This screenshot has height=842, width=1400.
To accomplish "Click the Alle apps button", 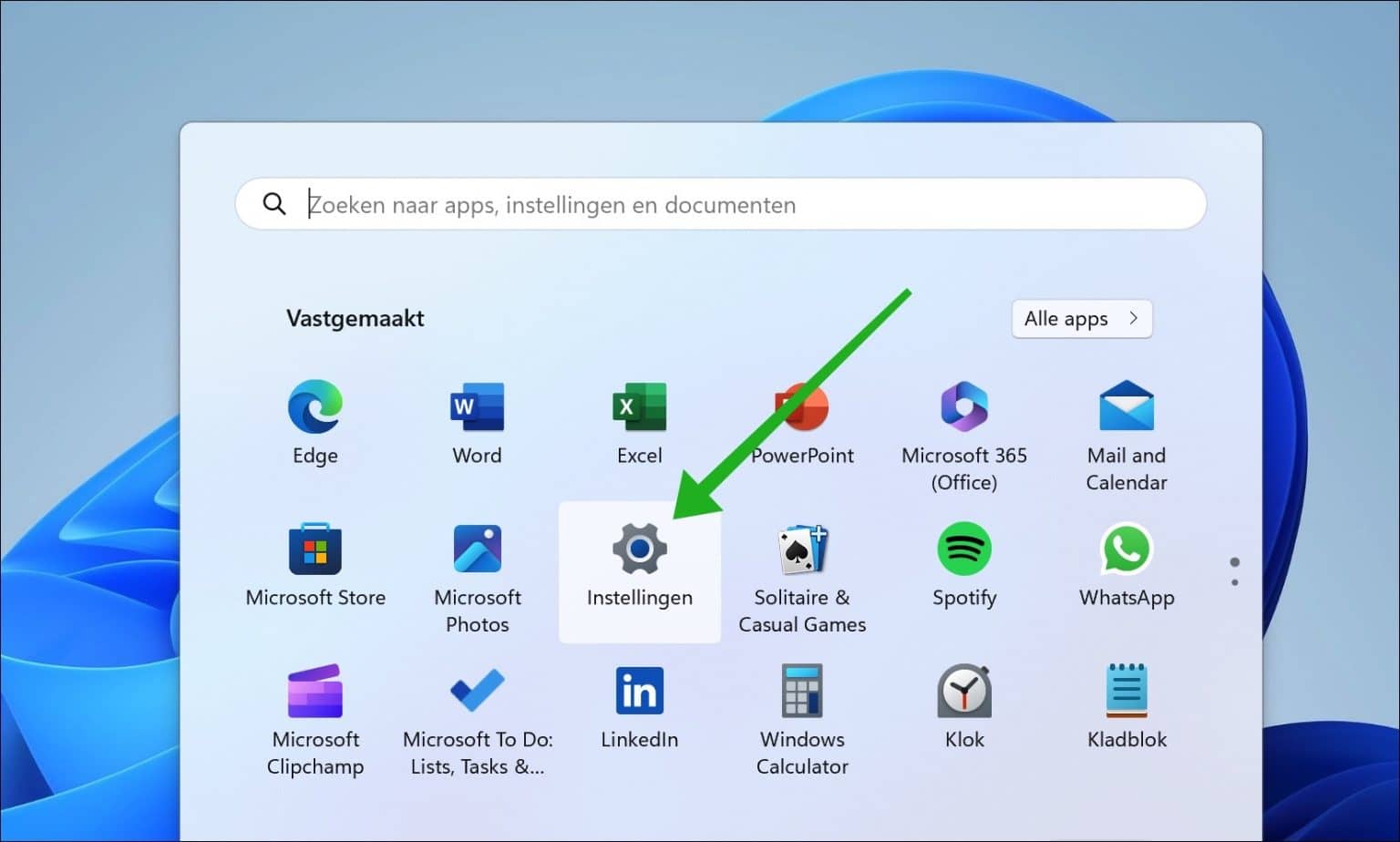I will click(1082, 319).
